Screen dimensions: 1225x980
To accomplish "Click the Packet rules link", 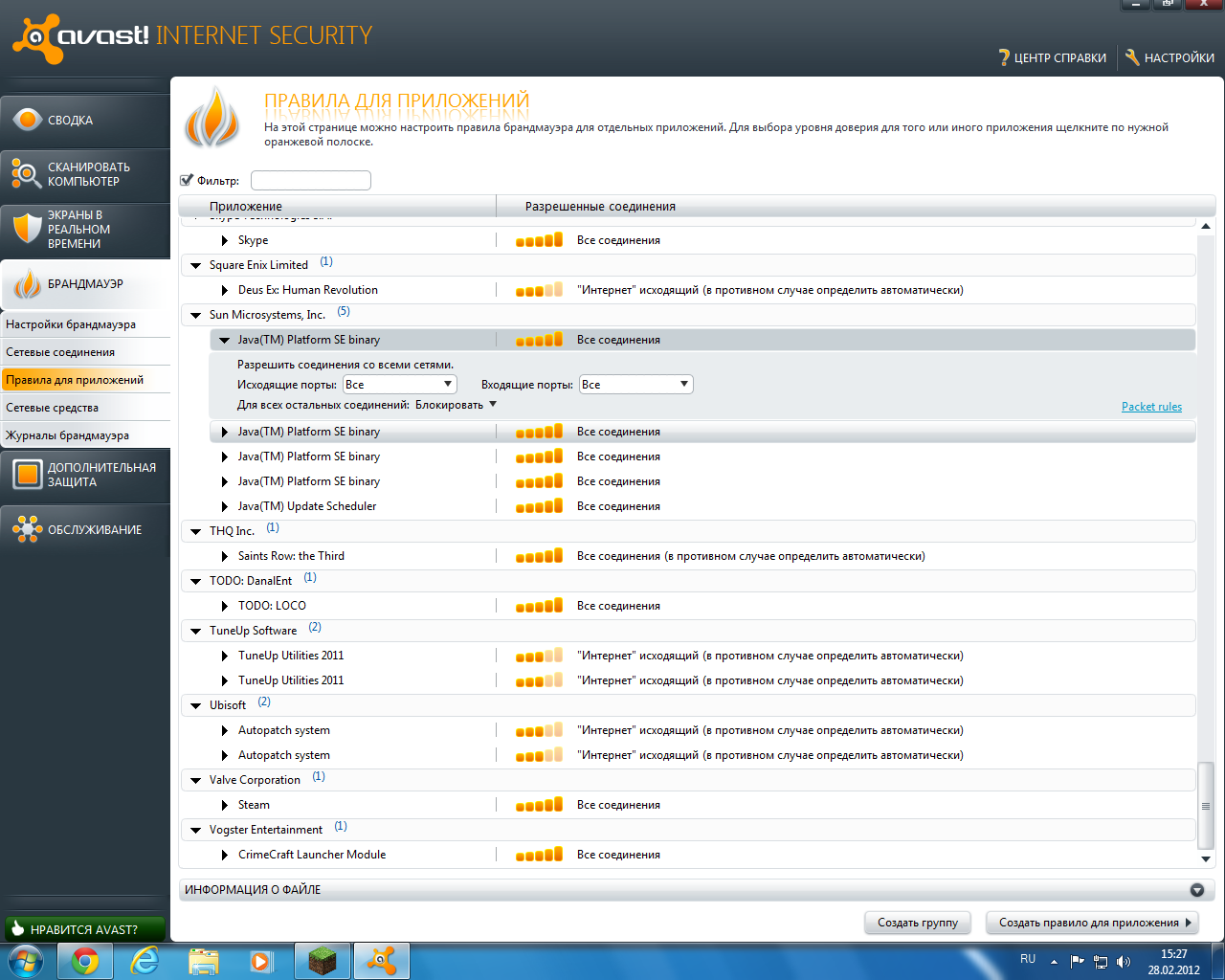I will pyautogui.click(x=1151, y=407).
